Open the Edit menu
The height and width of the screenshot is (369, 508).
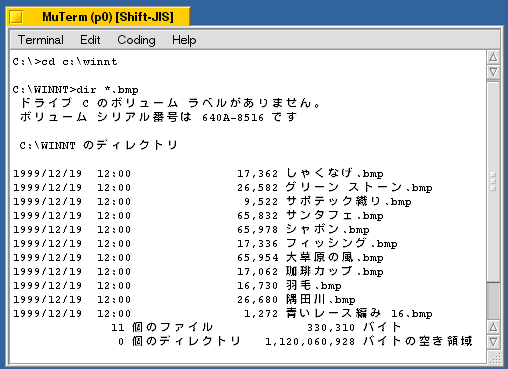(90, 40)
